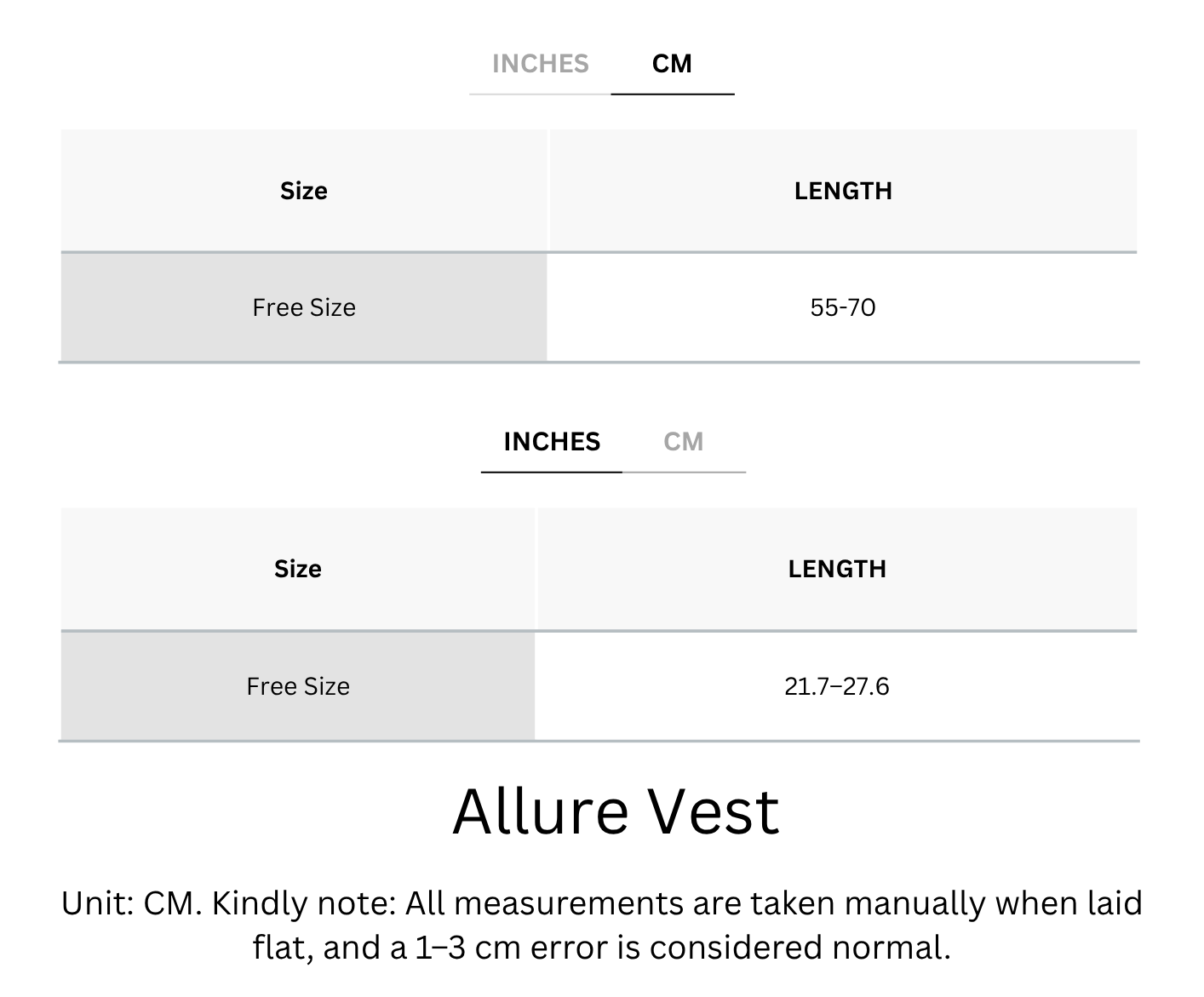Click black underline beneath active INCHES tab
This screenshot has width=1204, height=997.
(x=552, y=472)
